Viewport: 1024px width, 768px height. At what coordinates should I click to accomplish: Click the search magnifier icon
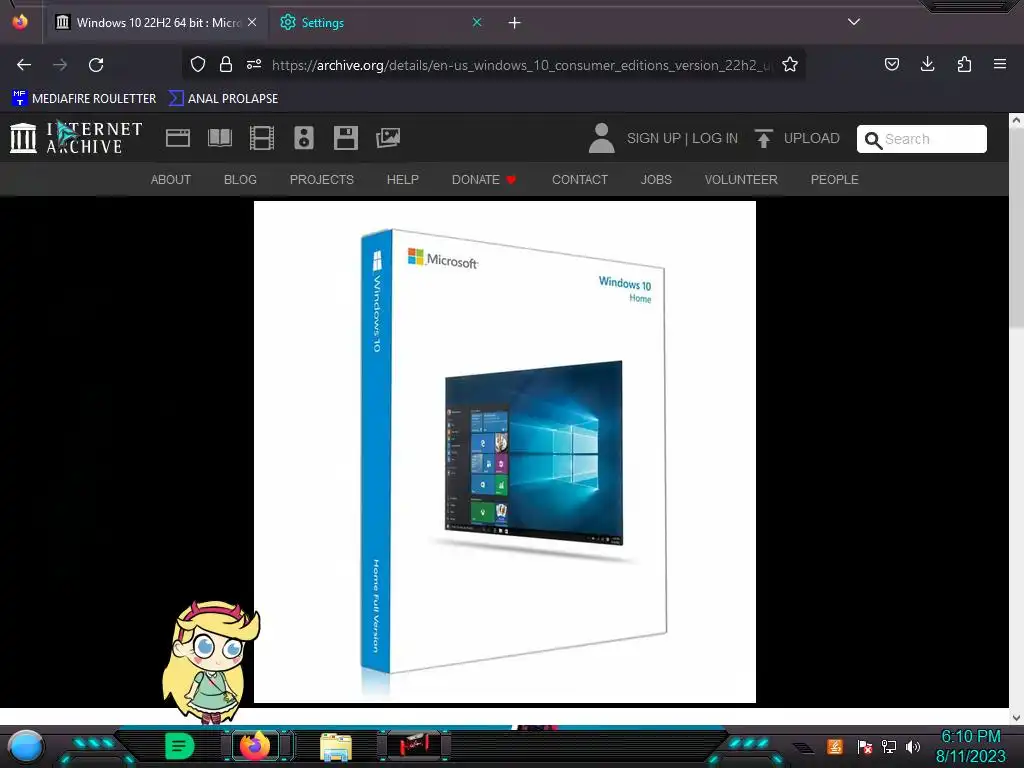coord(873,140)
